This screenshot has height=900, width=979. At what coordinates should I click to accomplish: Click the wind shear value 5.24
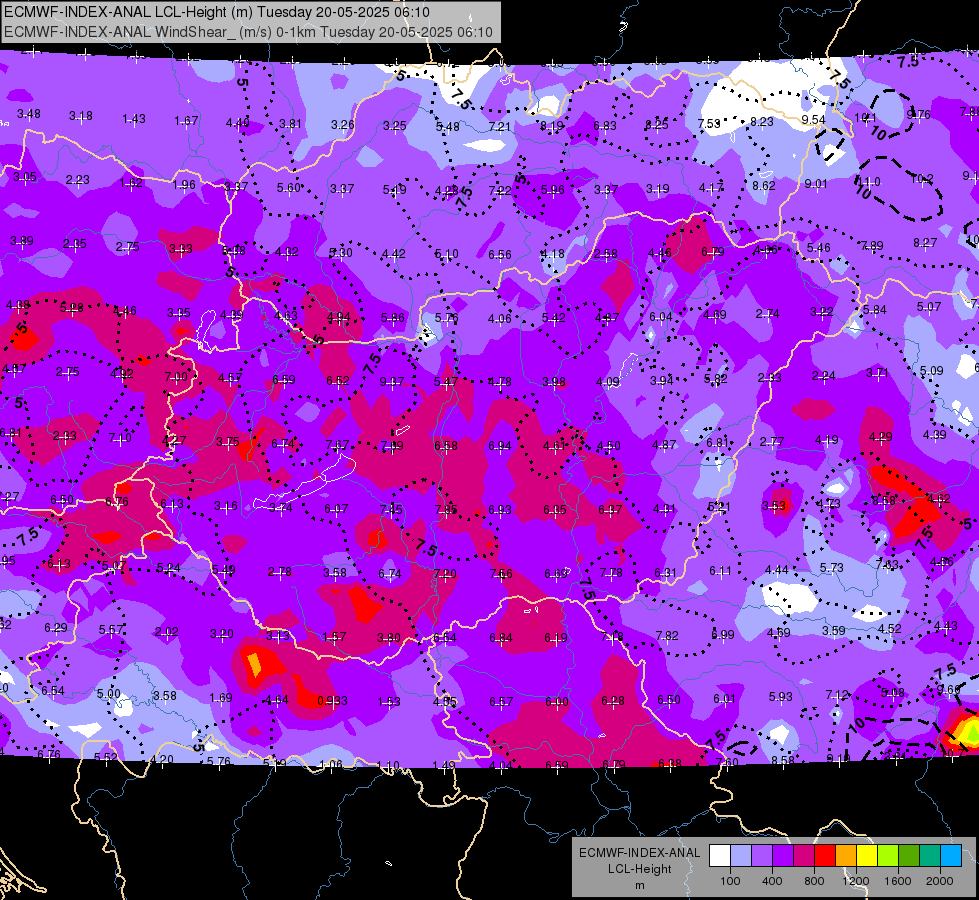[169, 568]
